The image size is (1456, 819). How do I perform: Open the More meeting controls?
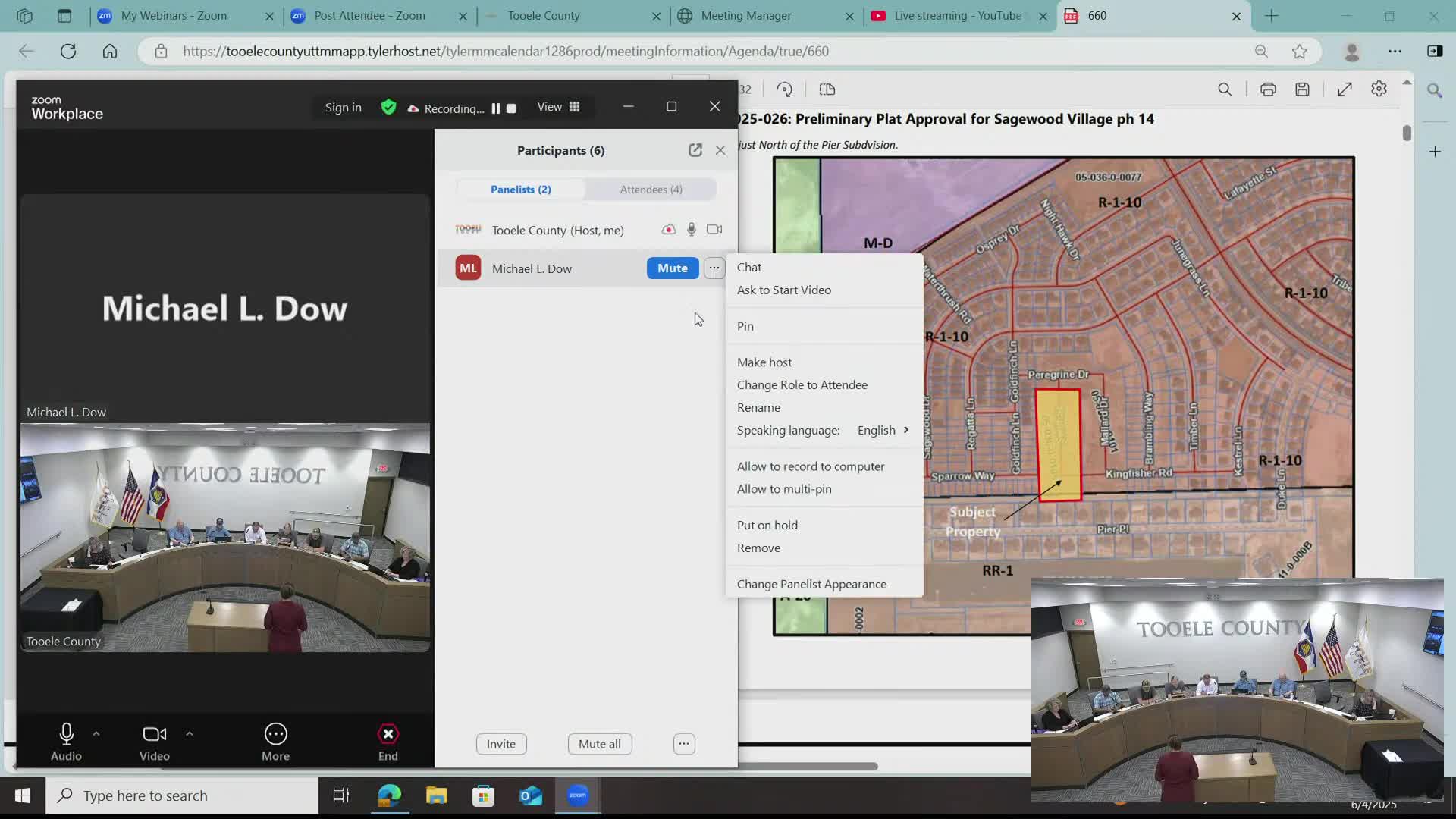[276, 742]
